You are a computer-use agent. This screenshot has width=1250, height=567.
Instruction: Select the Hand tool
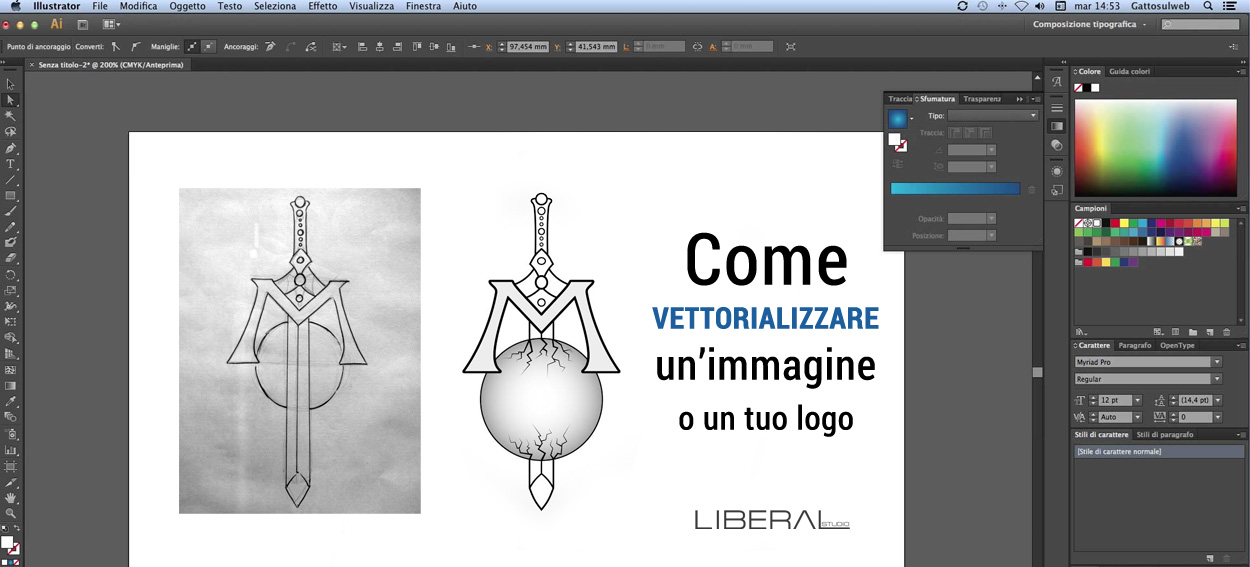[11, 497]
